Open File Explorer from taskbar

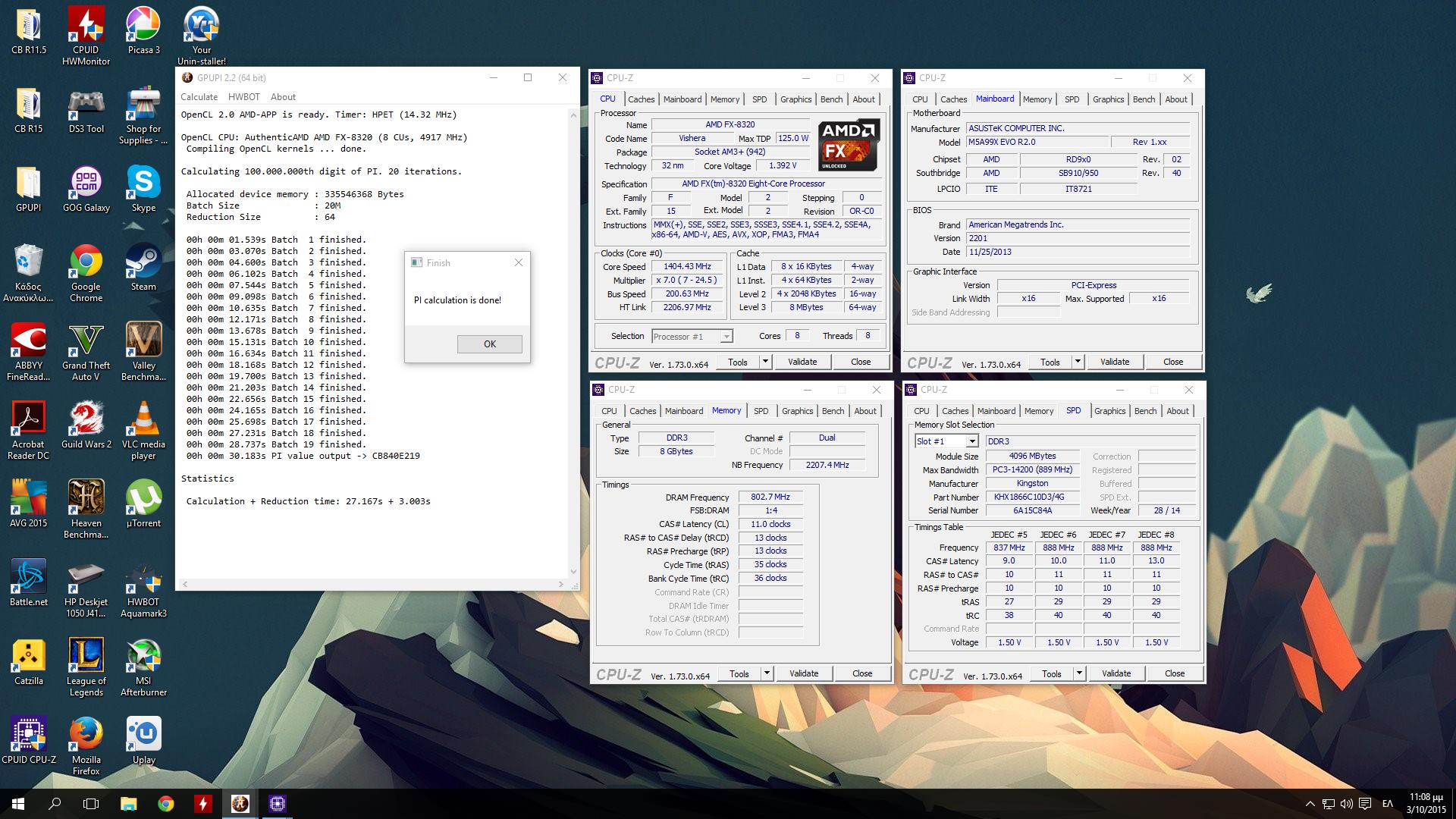(x=128, y=804)
